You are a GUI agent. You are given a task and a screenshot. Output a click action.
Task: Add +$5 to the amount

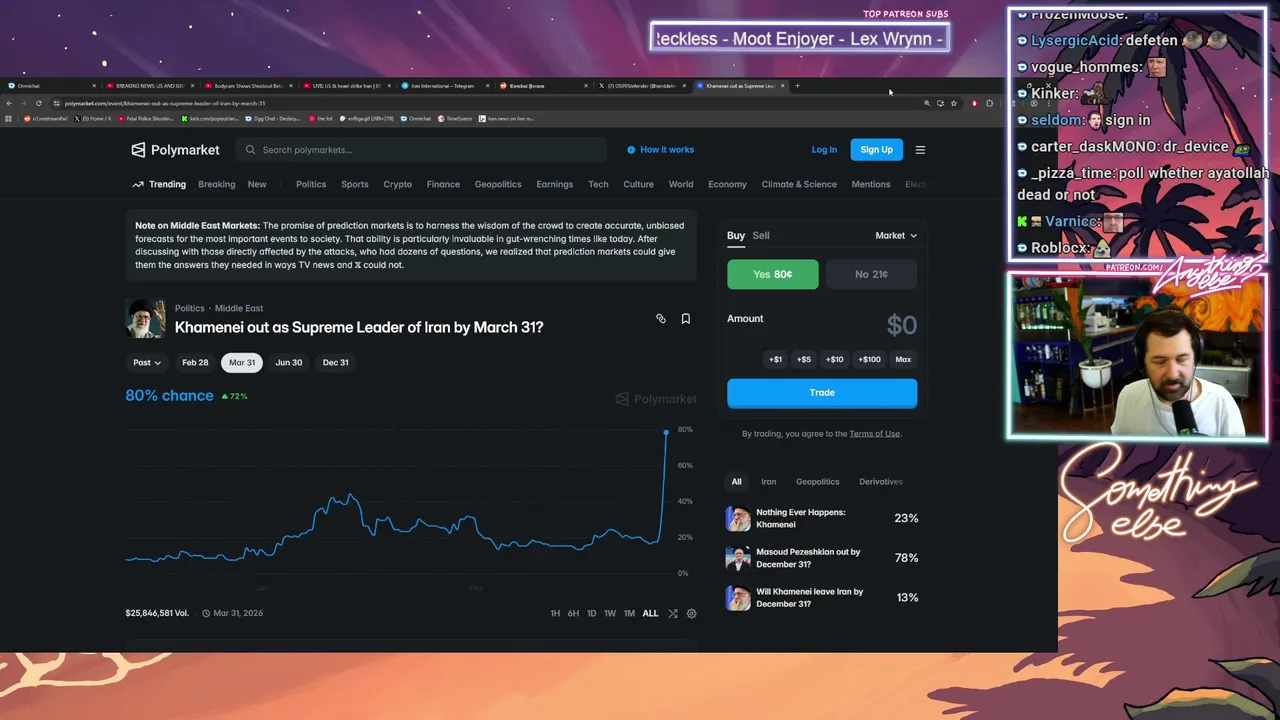(x=804, y=359)
